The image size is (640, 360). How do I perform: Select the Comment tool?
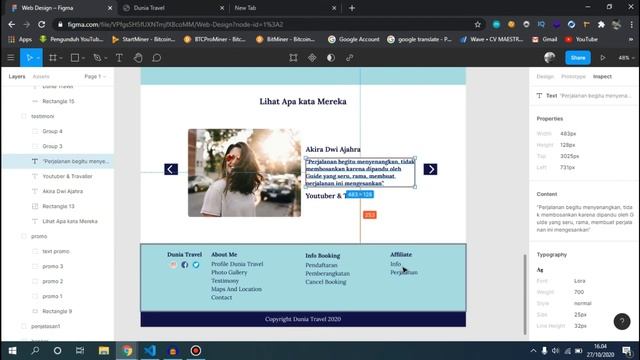coord(157,58)
